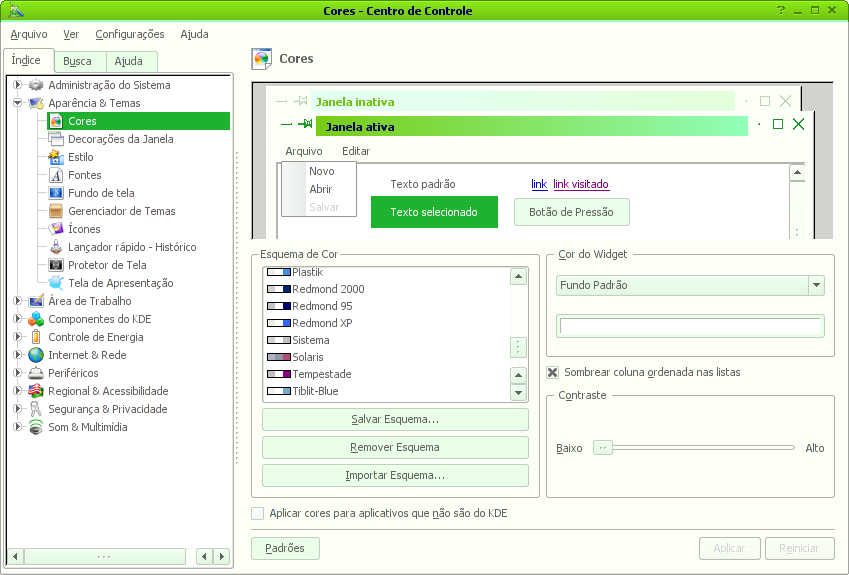The image size is (849, 575).
Task: Click the Segurança & Privacidade keys icon
Action: (x=36, y=409)
